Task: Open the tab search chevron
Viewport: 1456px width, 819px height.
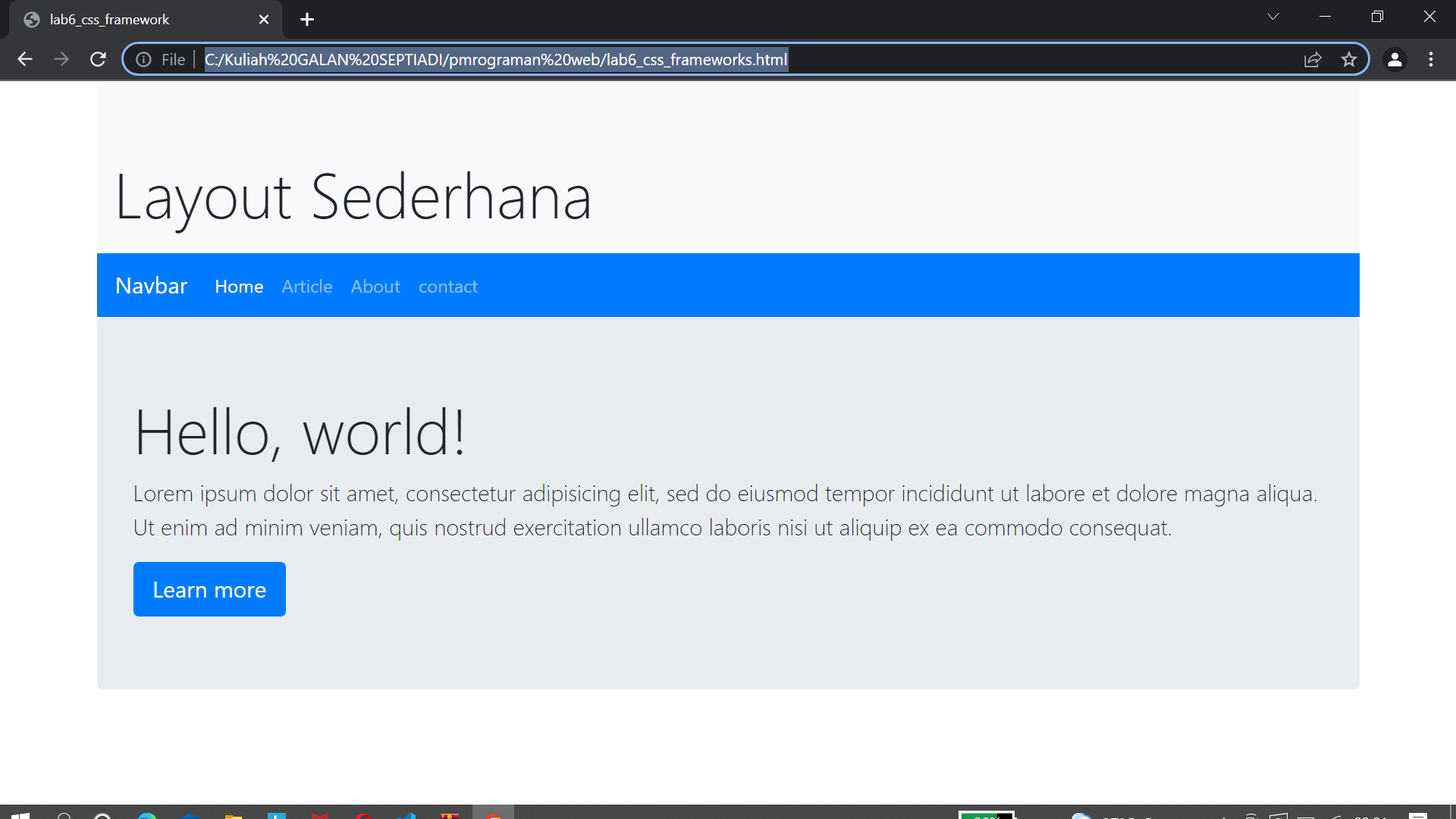Action: tap(1273, 16)
